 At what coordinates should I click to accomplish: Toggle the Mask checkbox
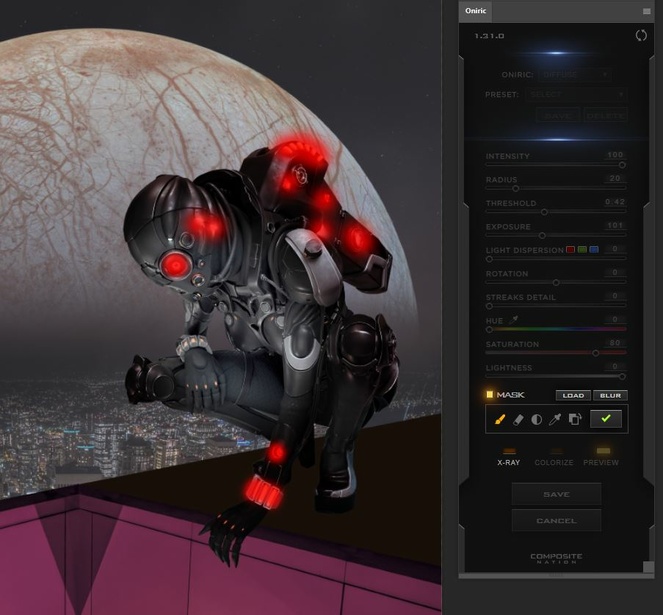(490, 395)
